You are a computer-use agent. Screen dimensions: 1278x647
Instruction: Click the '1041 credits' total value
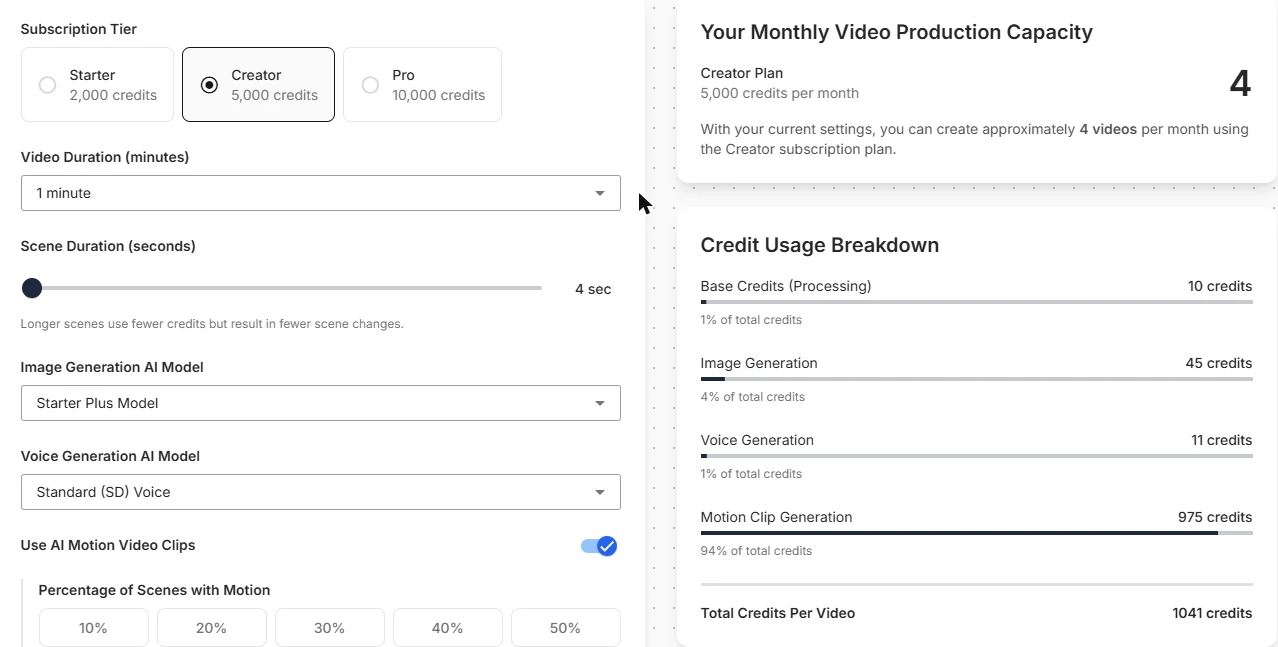1212,613
